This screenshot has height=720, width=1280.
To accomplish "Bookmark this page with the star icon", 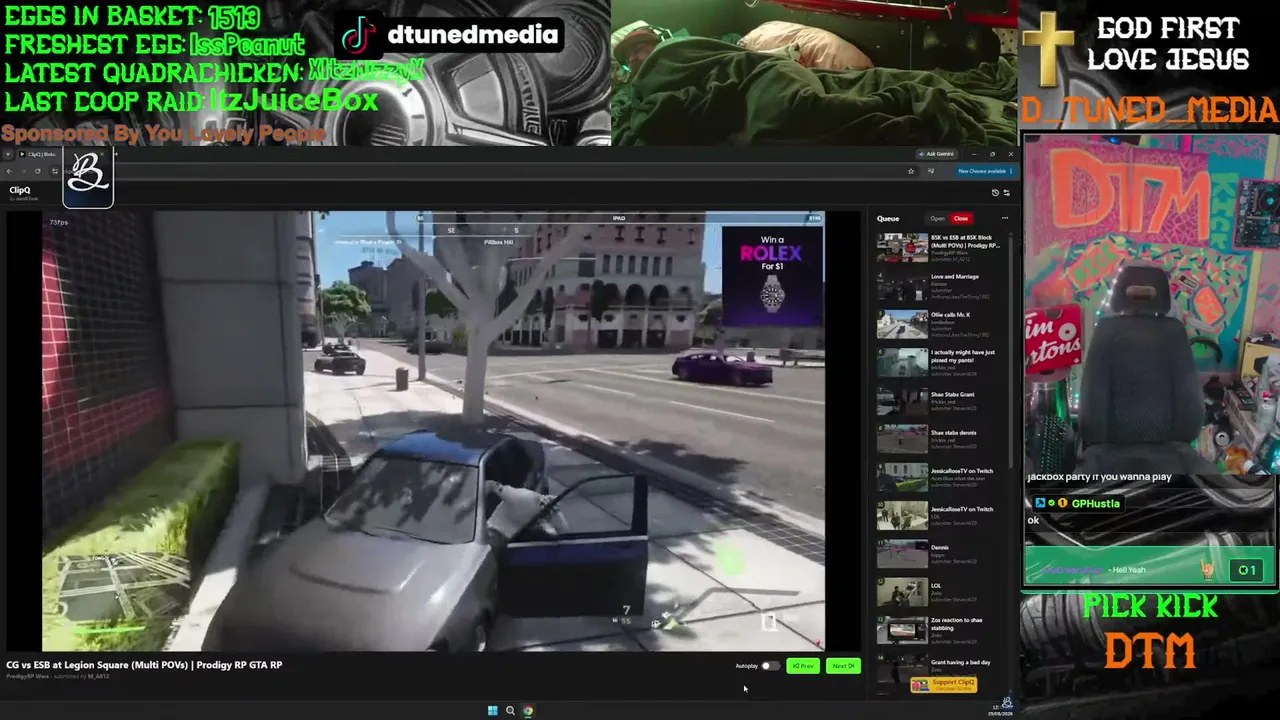I will pyautogui.click(x=910, y=171).
